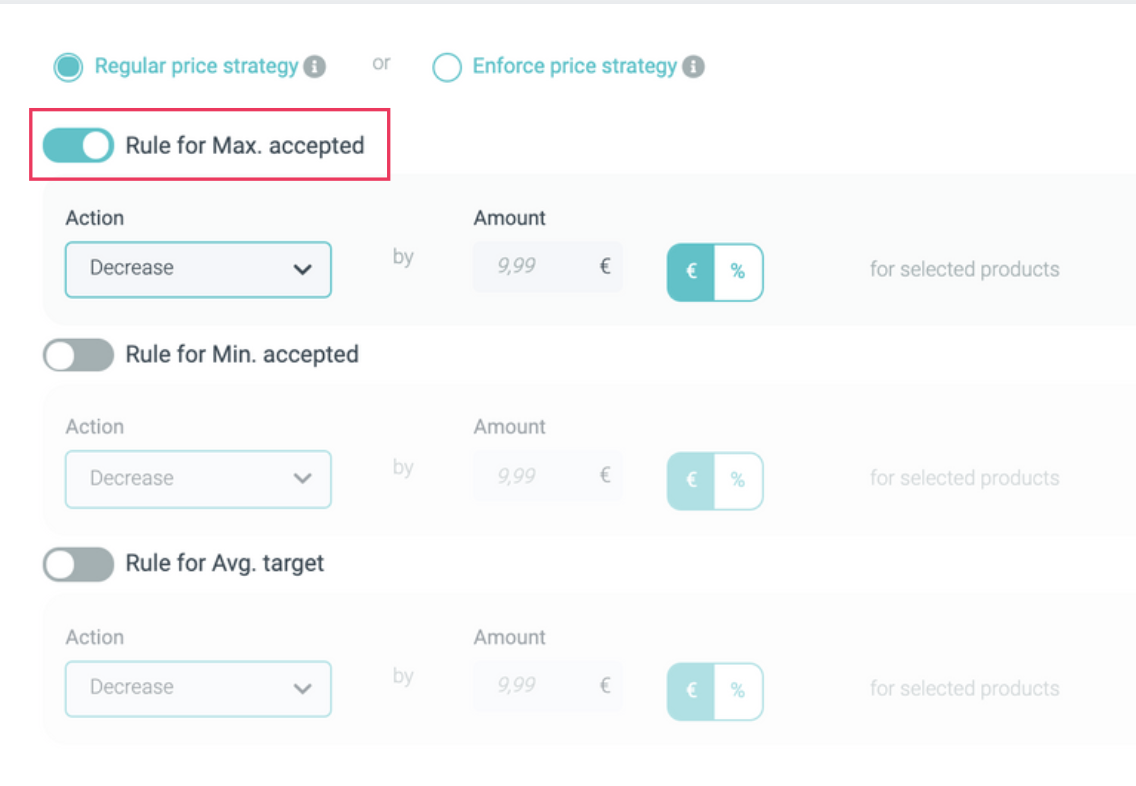This screenshot has width=1136, height=786.
Task: Open the Max. accepted Action dropdown
Action: click(x=198, y=269)
